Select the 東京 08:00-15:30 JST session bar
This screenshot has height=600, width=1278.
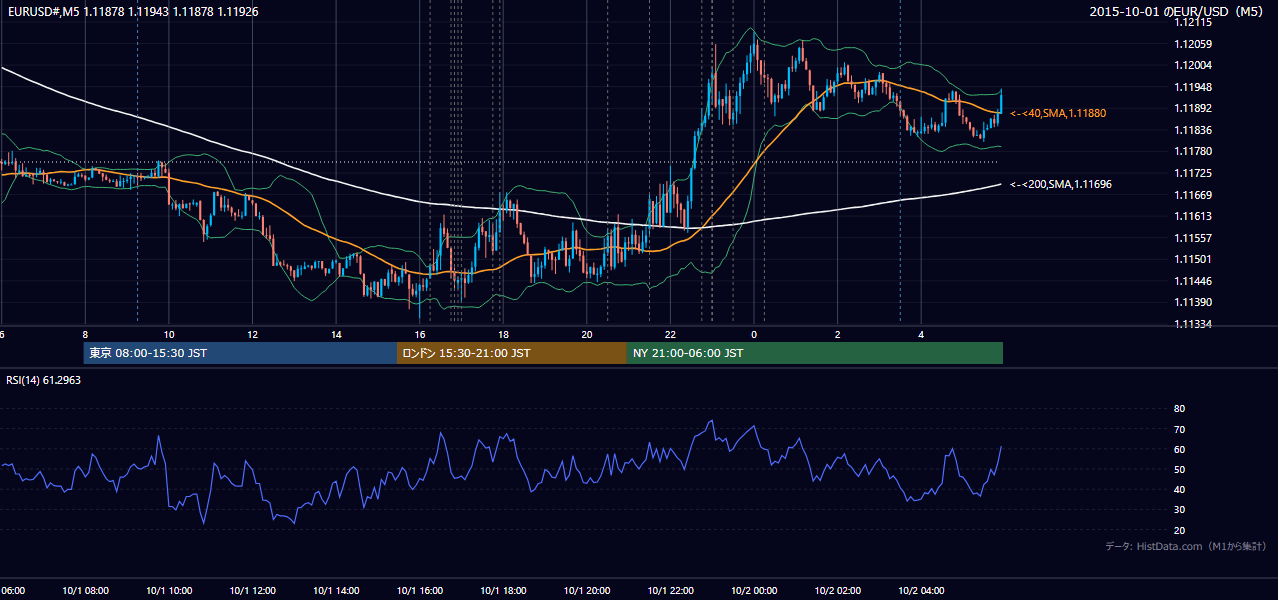point(240,353)
